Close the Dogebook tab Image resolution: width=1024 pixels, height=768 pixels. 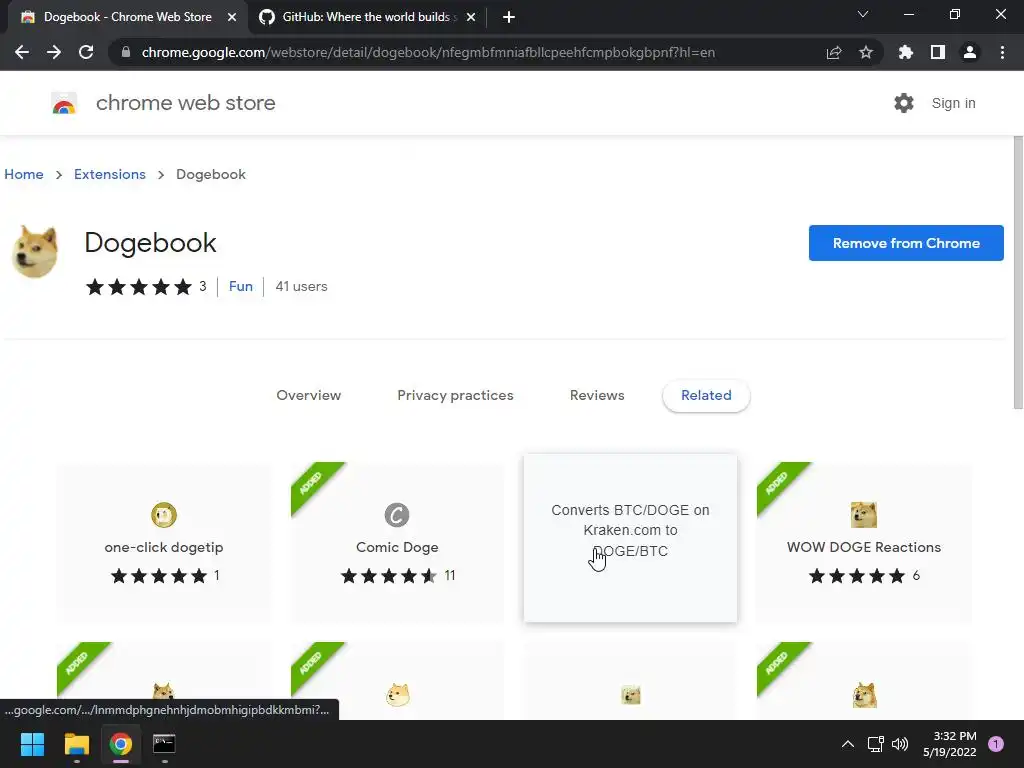coord(232,17)
